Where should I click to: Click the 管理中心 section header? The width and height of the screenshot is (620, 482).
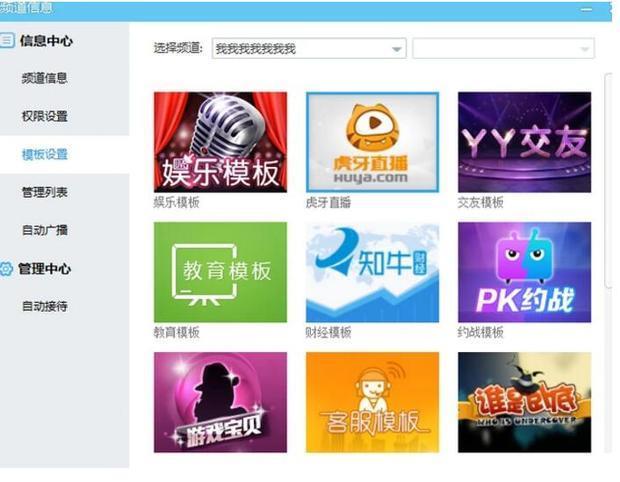[44, 269]
